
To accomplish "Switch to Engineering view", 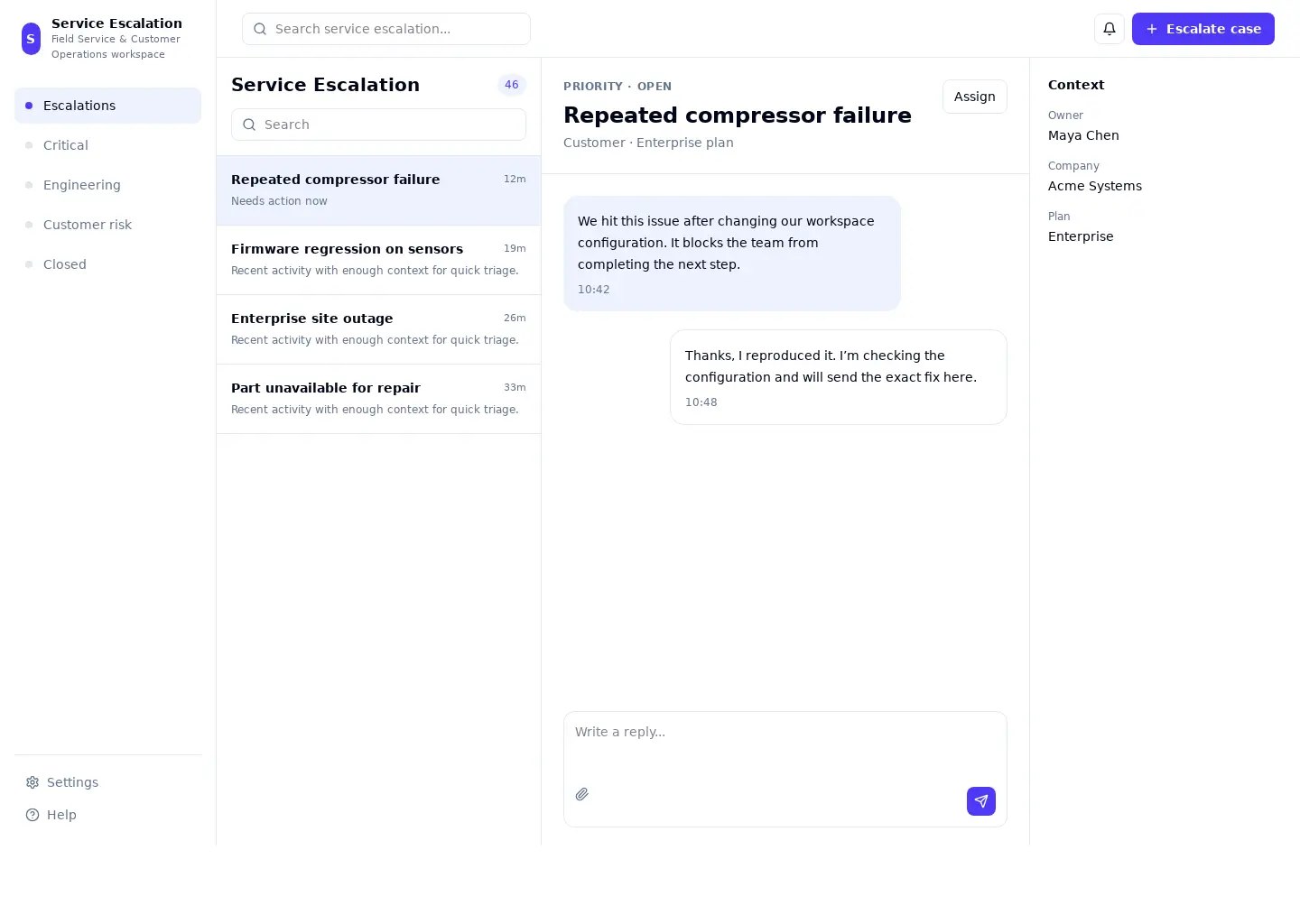I will pyautogui.click(x=107, y=185).
